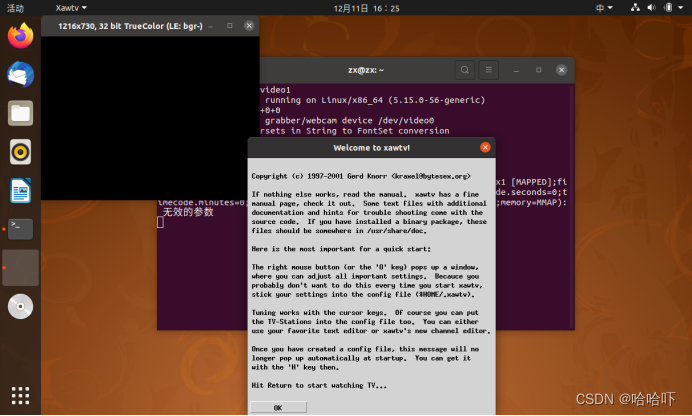Image resolution: width=692 pixels, height=416 pixels.
Task: Close the Welcome to xawtv dialog
Action: [485, 147]
